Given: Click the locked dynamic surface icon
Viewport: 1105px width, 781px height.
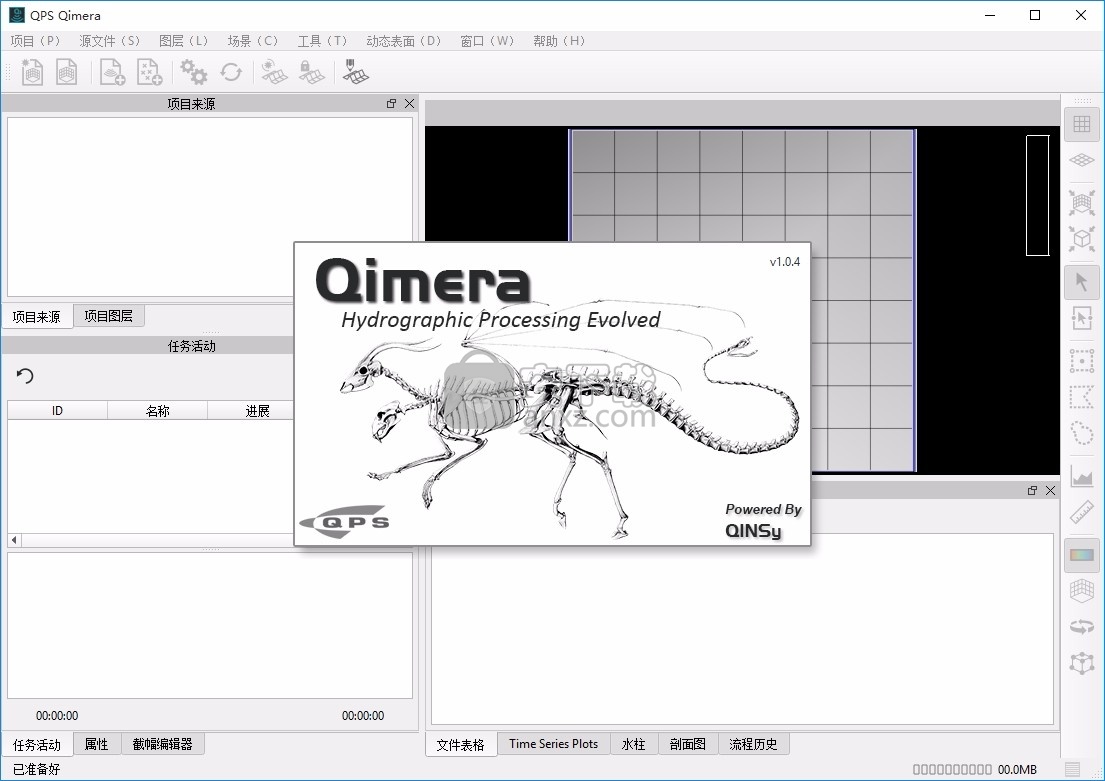Looking at the screenshot, I should (311, 72).
